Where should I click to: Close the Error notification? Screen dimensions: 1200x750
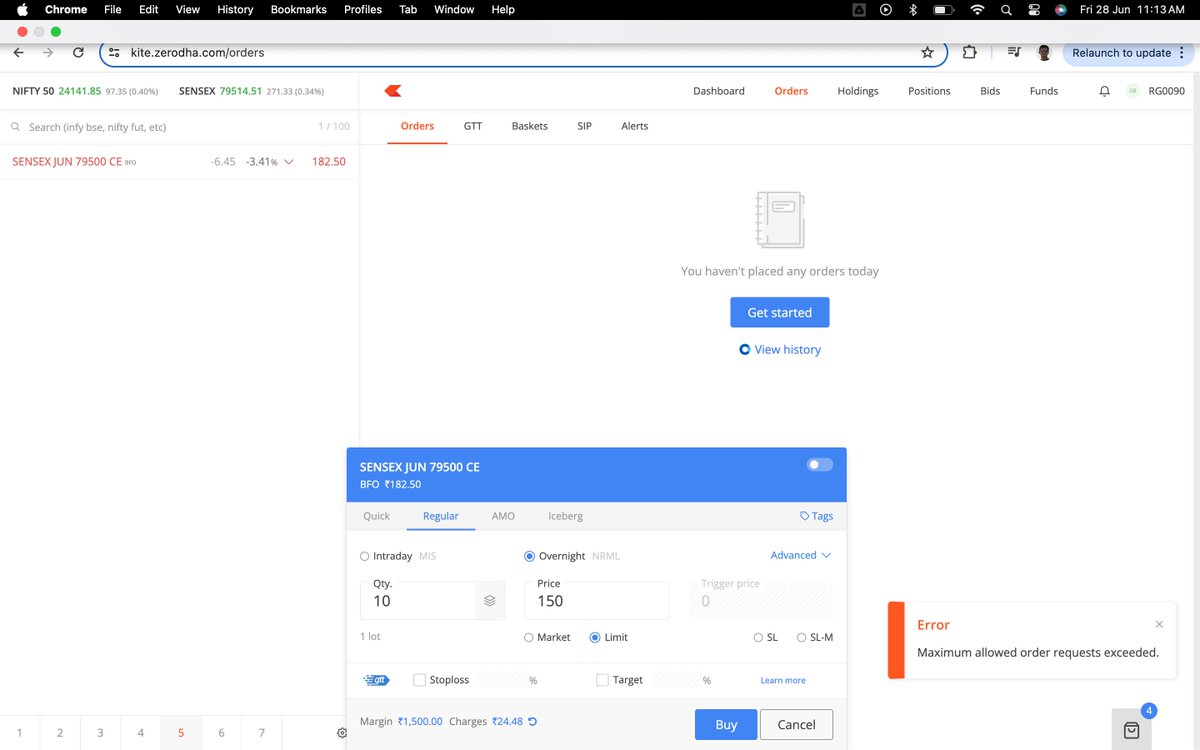1159,624
